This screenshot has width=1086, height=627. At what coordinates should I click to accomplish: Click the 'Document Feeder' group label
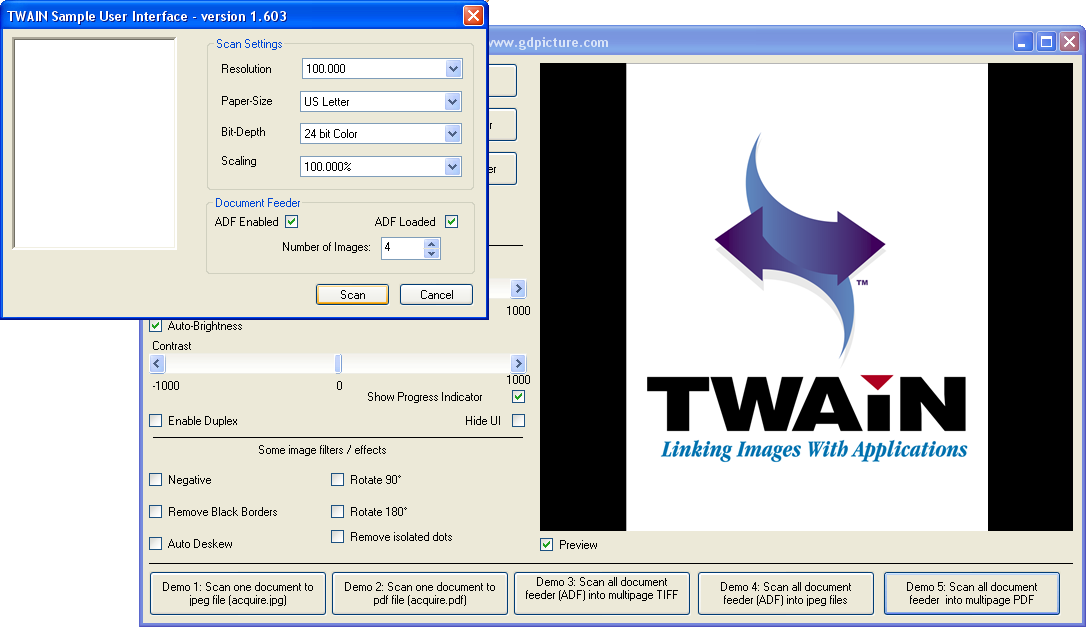point(258,203)
